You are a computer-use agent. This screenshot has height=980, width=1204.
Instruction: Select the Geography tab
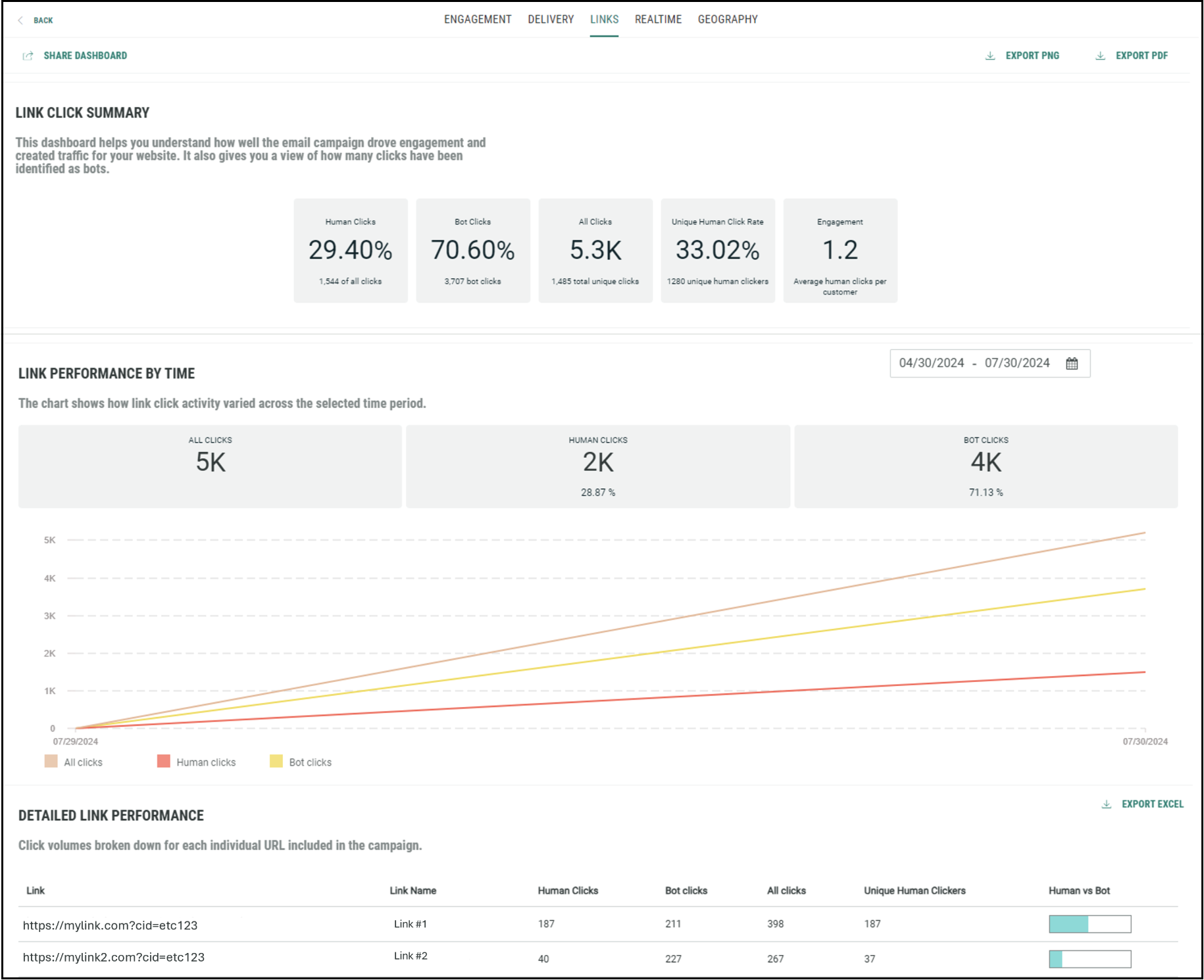pyautogui.click(x=728, y=20)
